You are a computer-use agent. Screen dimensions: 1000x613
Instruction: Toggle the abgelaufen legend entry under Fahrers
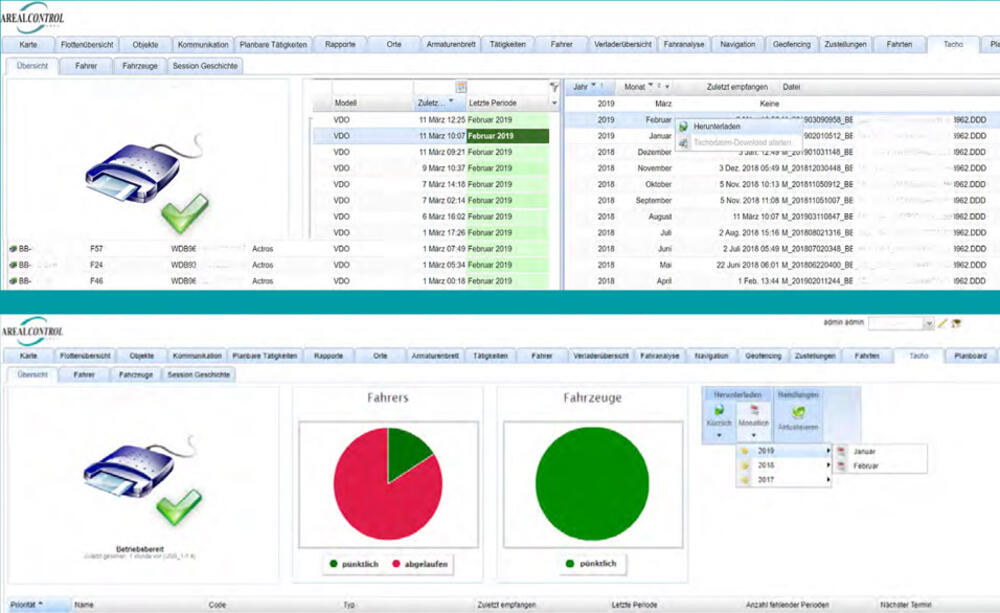pos(418,564)
